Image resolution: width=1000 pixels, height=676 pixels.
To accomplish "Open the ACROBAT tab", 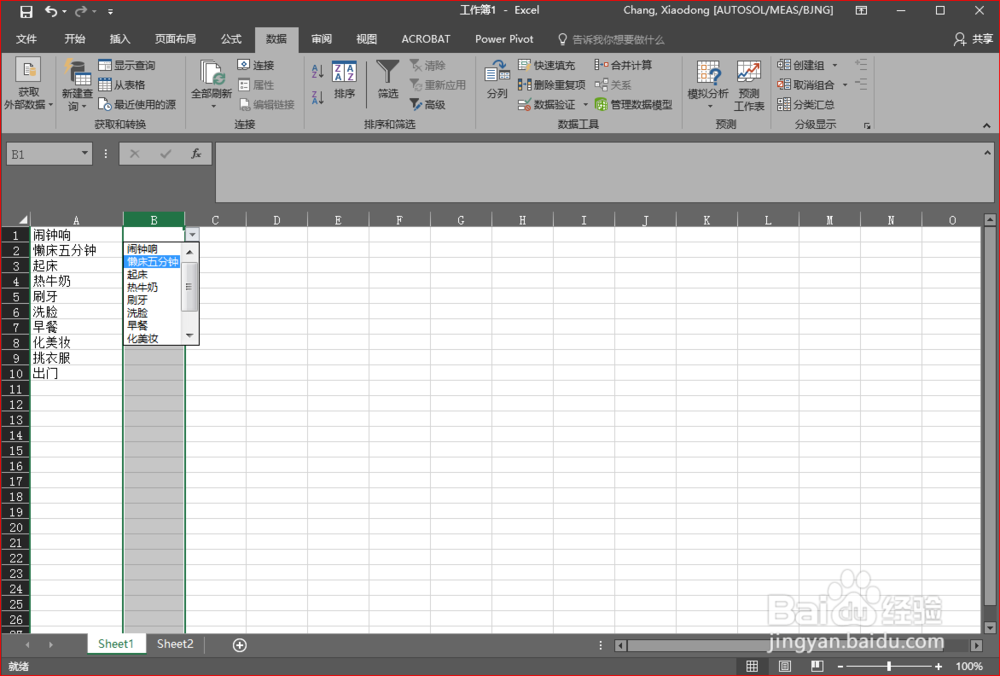I will click(x=426, y=39).
